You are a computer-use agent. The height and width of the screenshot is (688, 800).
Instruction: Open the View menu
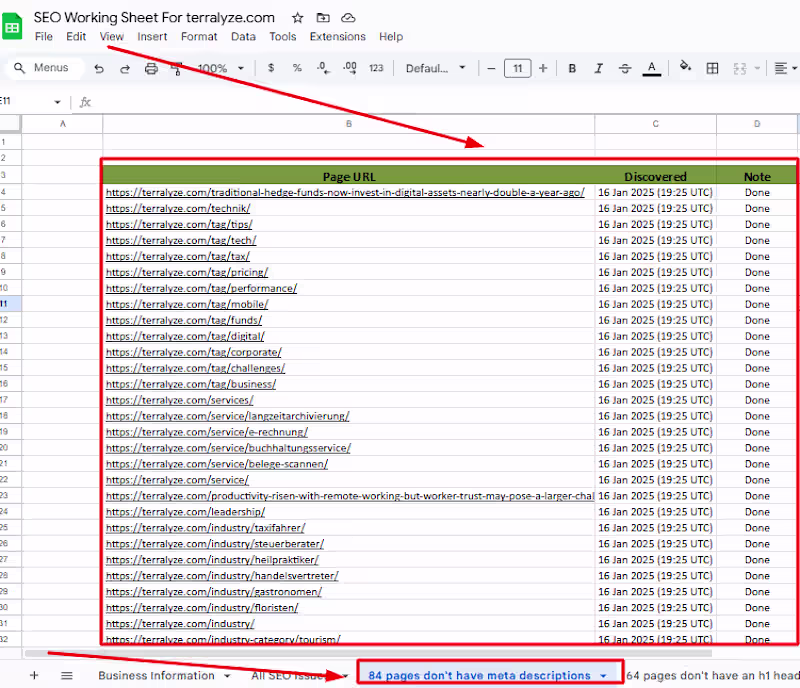[x=112, y=37]
